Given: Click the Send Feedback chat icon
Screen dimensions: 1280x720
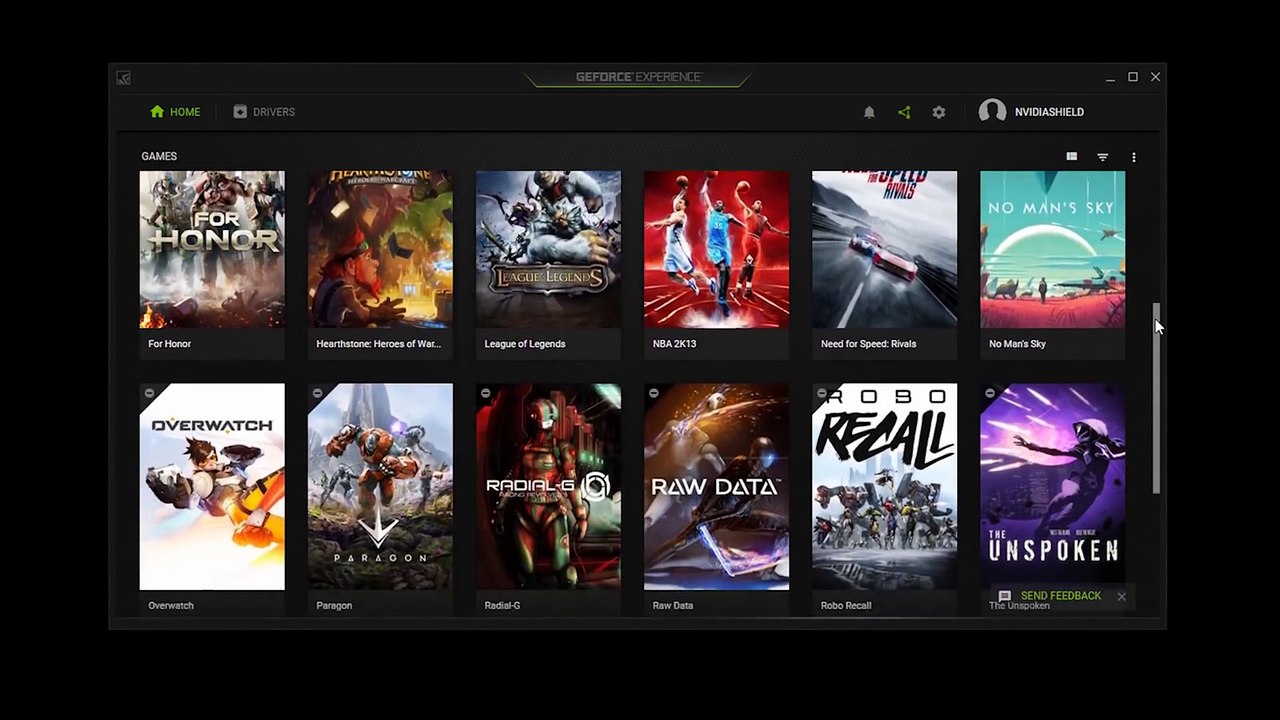Looking at the screenshot, I should [1005, 596].
